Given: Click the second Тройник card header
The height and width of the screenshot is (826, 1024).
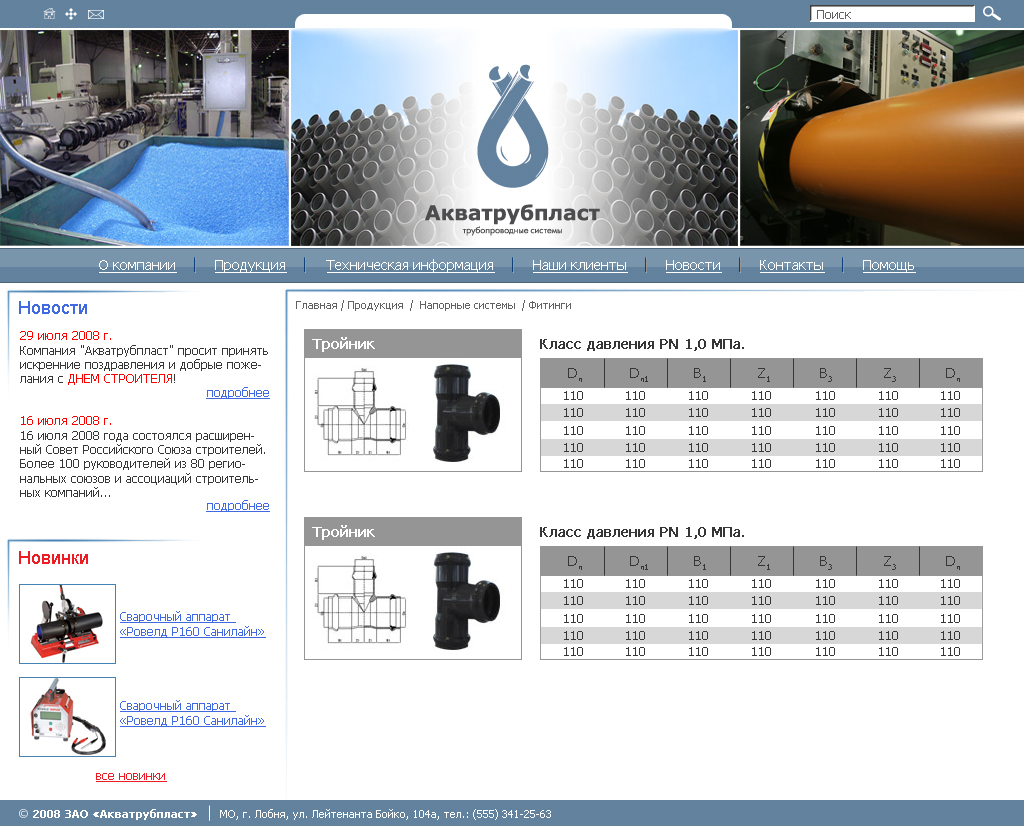Looking at the screenshot, I should coord(413,532).
